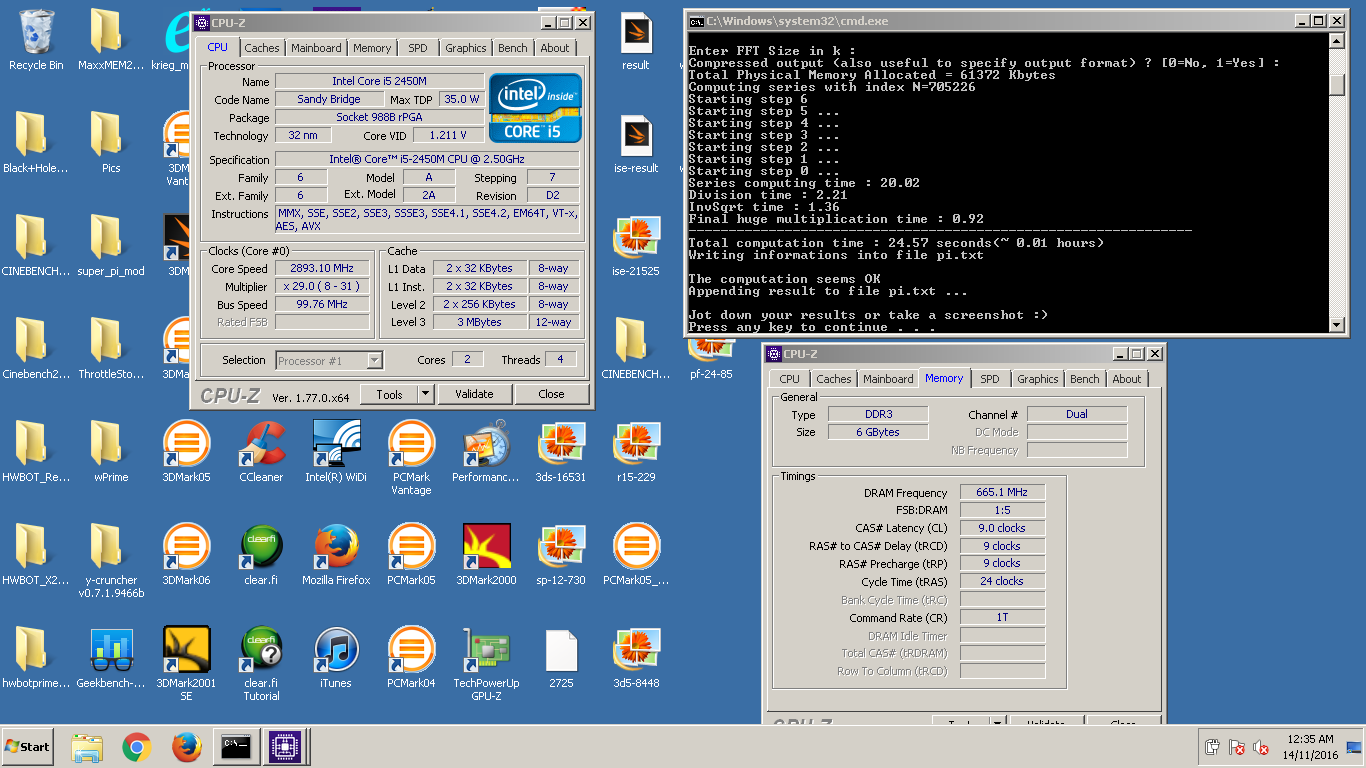Switch to CPU tab in Memory CPU-Z window
Image resolution: width=1366 pixels, height=768 pixels.
click(x=790, y=379)
